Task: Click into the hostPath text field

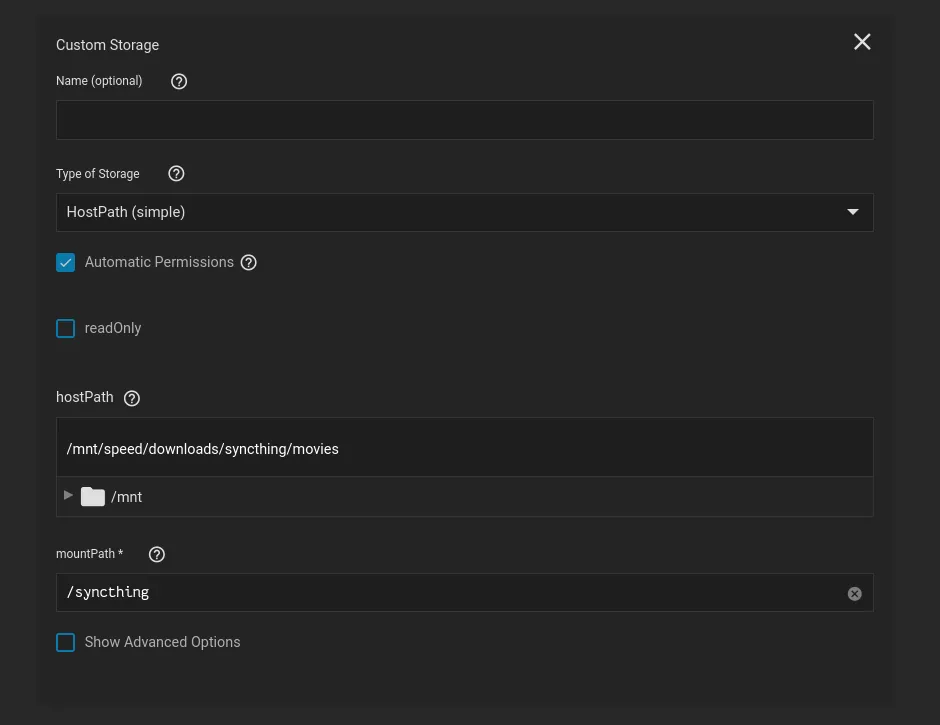Action: point(464,449)
